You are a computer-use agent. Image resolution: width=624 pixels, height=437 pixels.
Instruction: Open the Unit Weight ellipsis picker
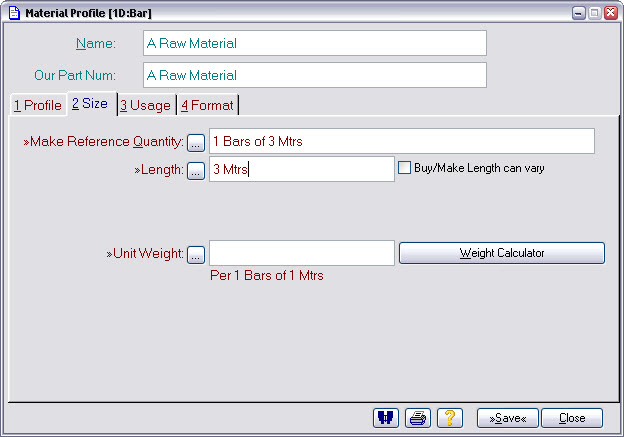point(196,255)
